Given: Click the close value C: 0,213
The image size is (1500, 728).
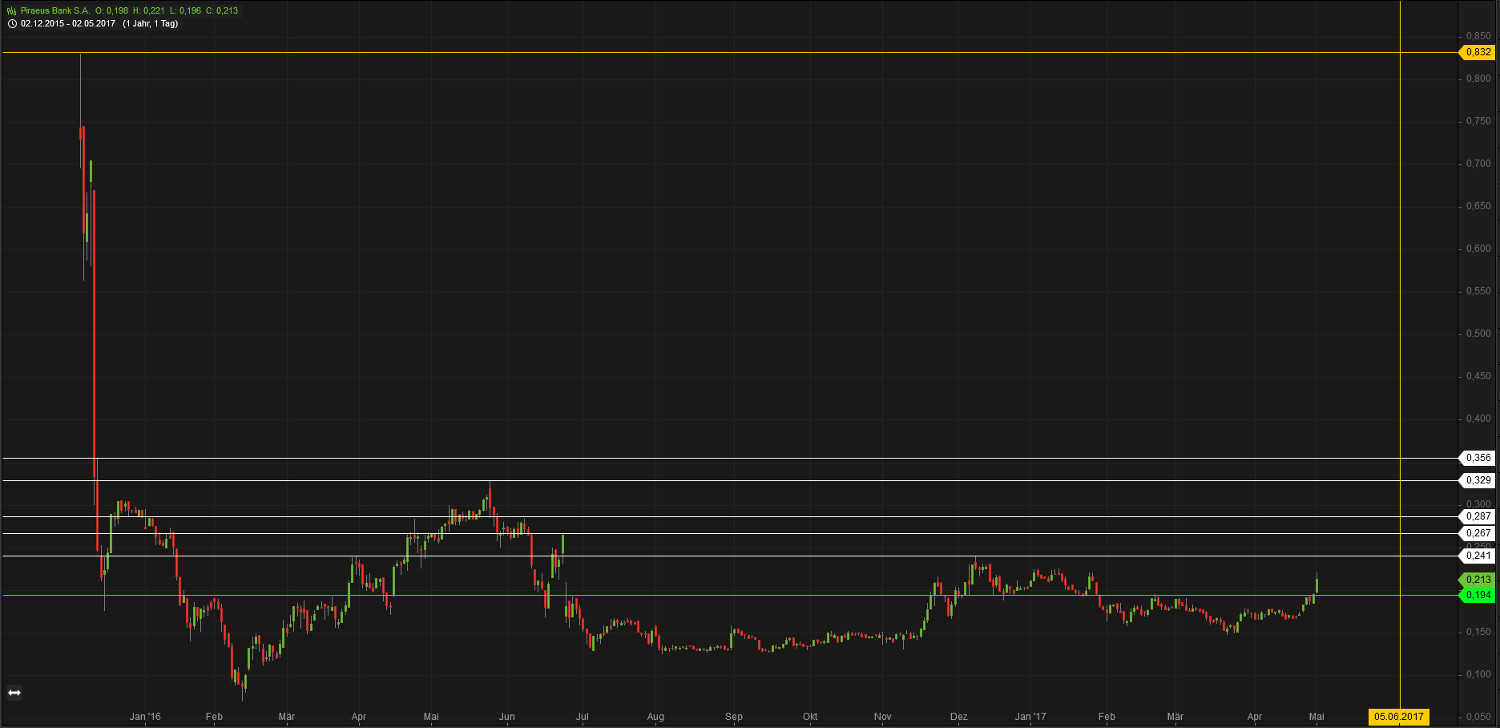Looking at the screenshot, I should [x=222, y=11].
